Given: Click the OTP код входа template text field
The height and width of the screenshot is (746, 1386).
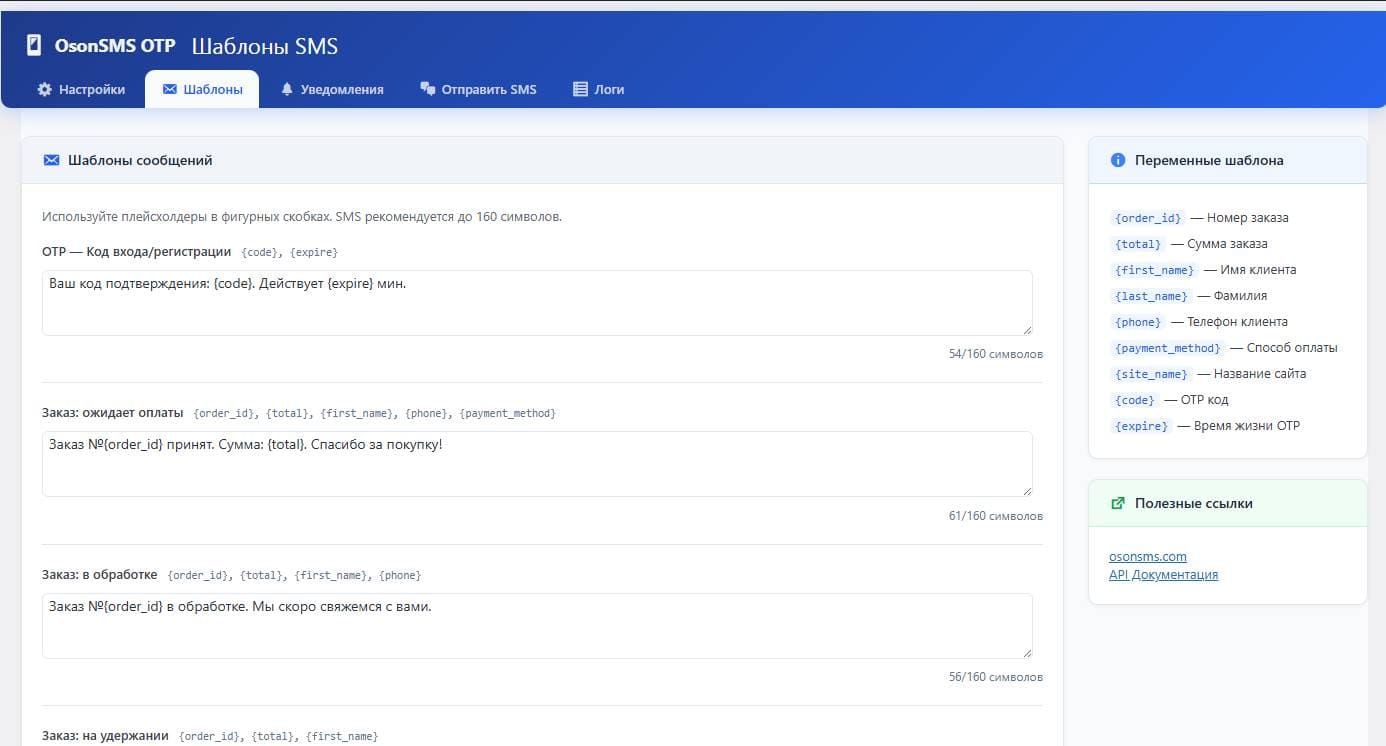Looking at the screenshot, I should coord(536,303).
